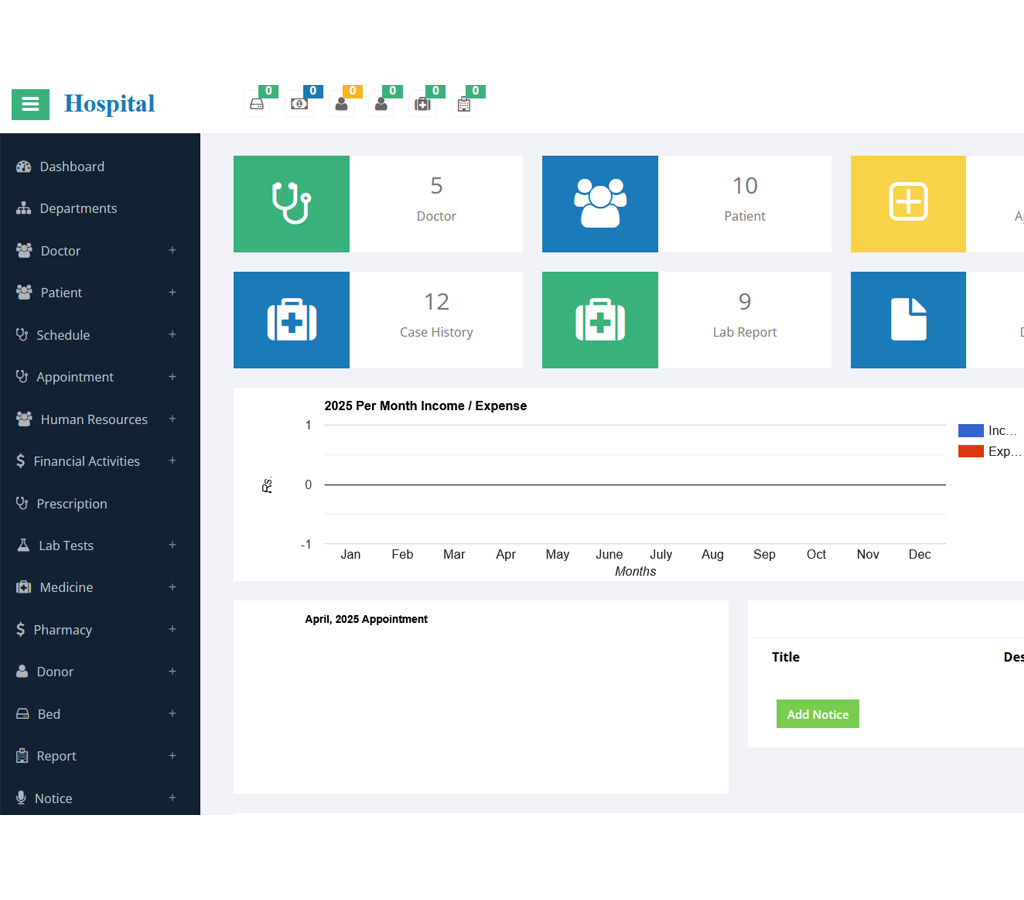This screenshot has height=900, width=1024.
Task: Open the Case History tile showing 12
Action: coord(378,320)
